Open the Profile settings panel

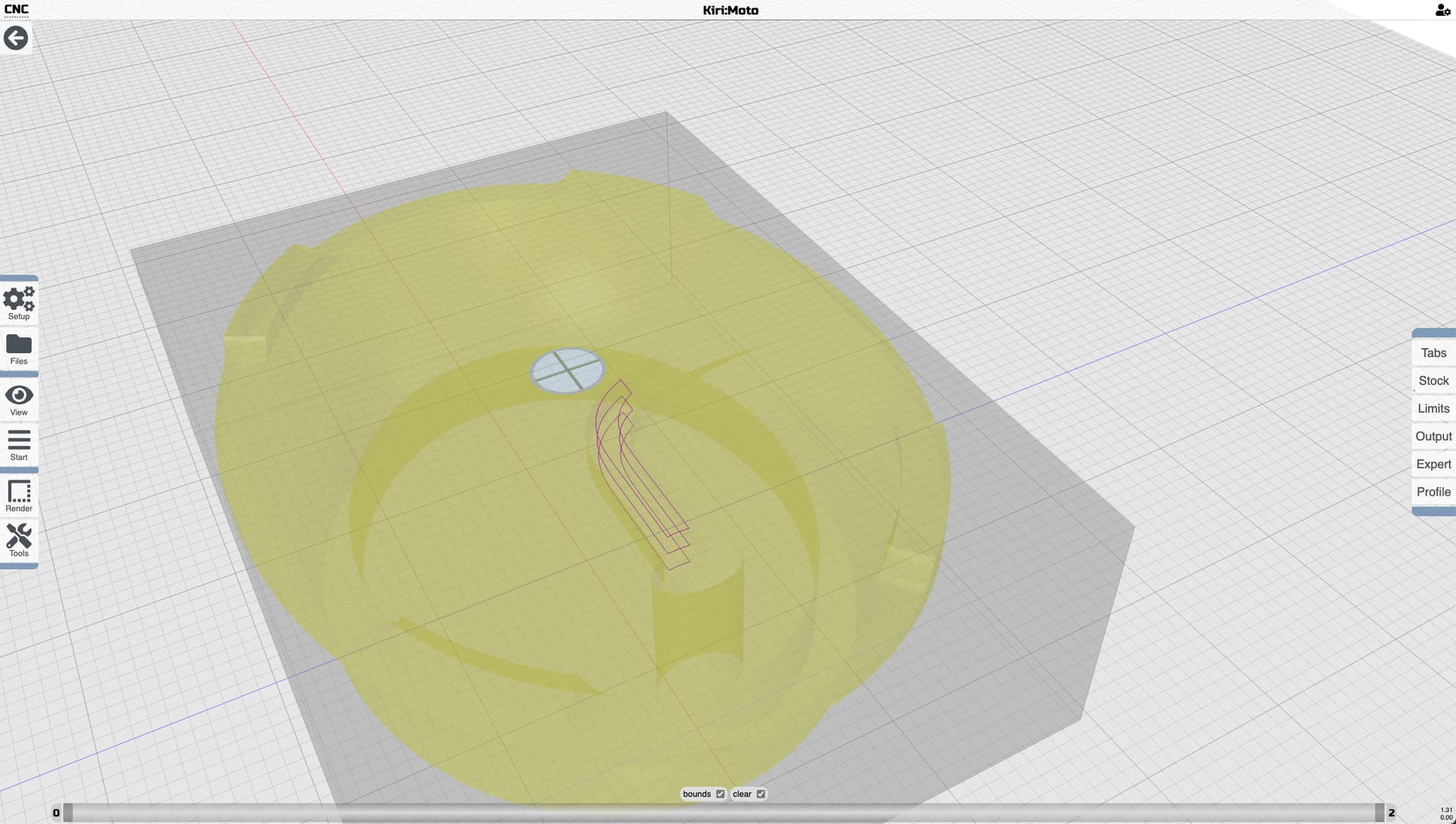click(1433, 492)
